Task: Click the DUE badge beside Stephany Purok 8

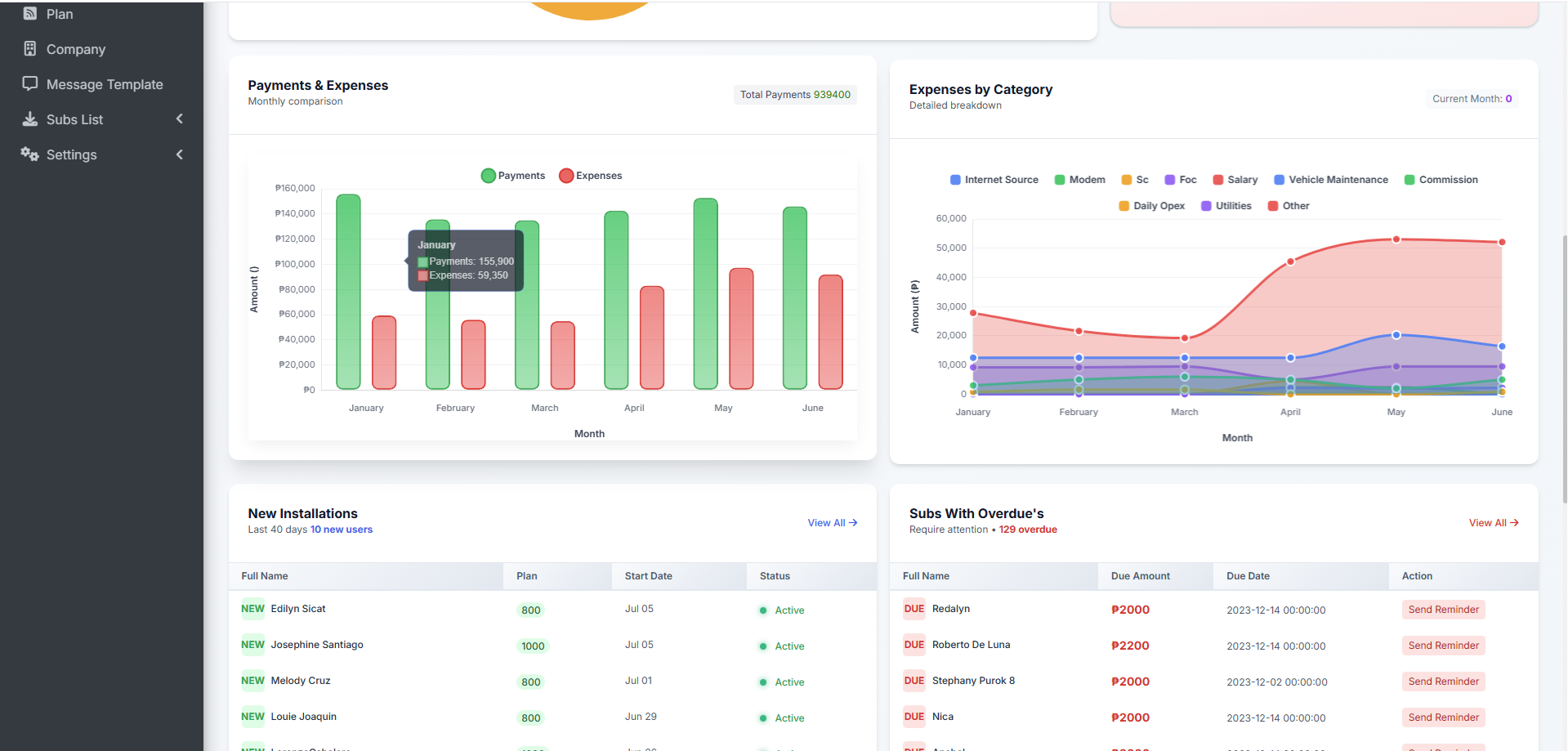Action: (914, 681)
